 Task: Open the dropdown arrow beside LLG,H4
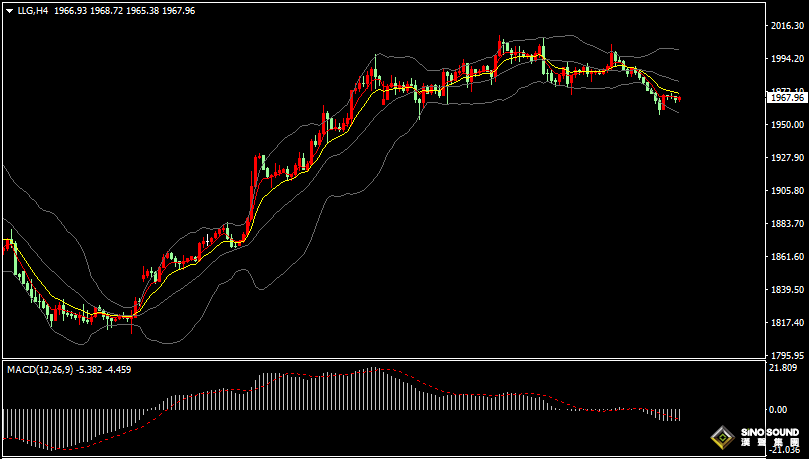(9, 9)
